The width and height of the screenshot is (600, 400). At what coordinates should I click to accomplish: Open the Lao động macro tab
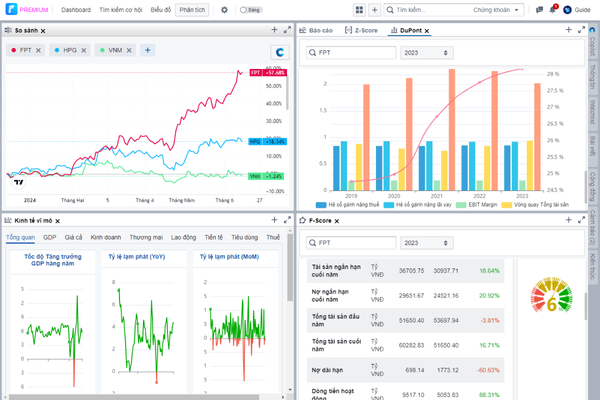[183, 237]
